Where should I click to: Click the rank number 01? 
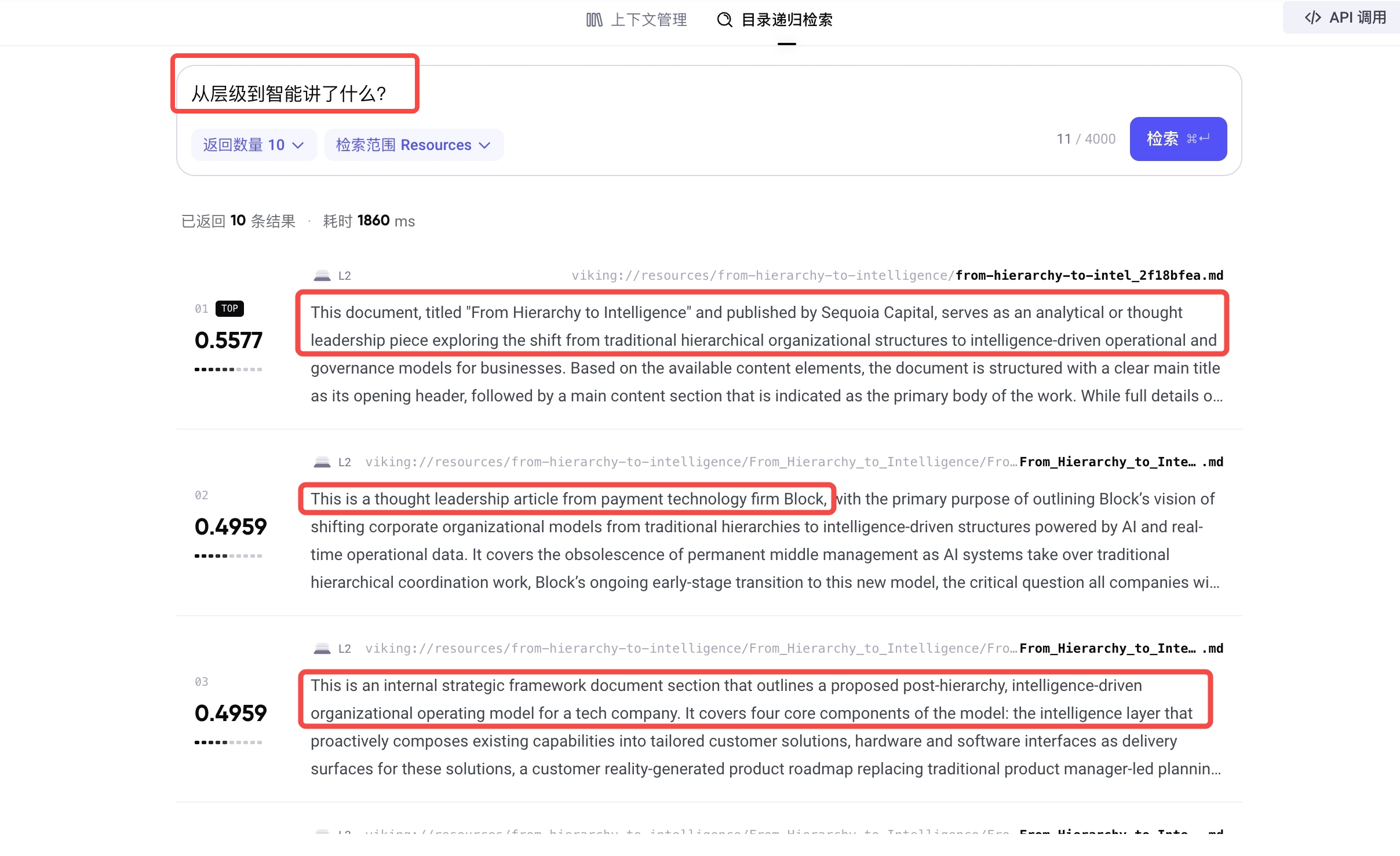tap(202, 309)
